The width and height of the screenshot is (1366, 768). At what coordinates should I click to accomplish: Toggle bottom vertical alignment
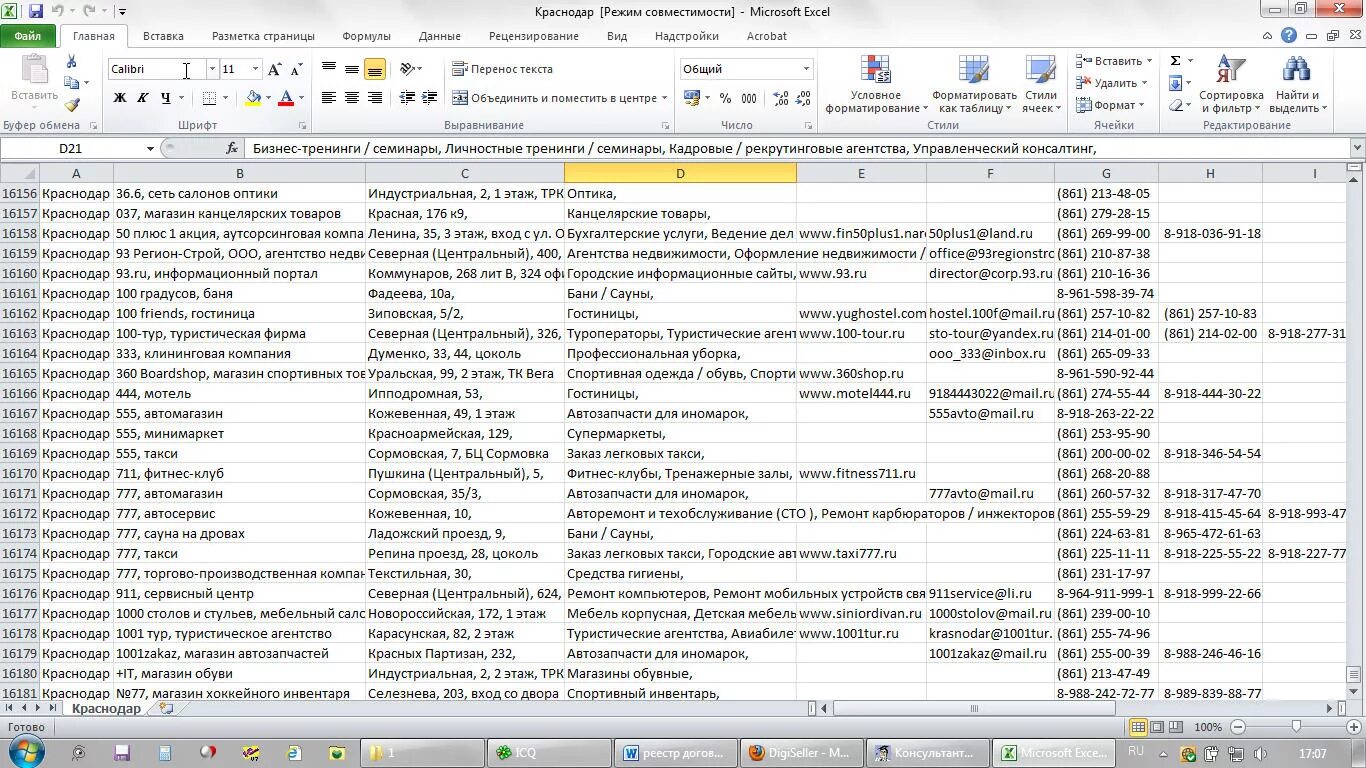375,69
